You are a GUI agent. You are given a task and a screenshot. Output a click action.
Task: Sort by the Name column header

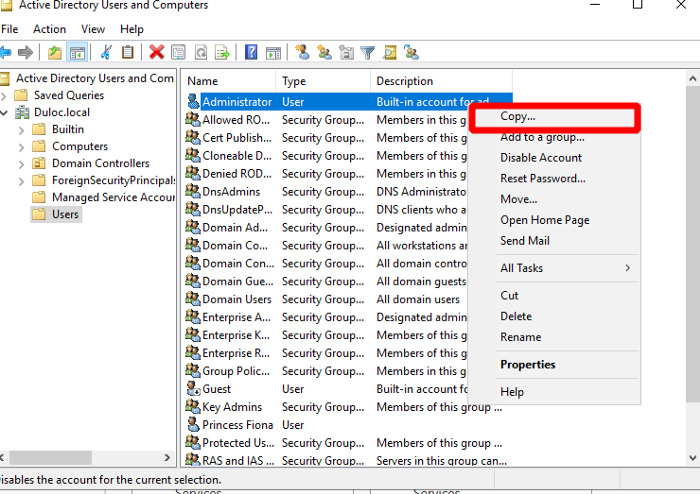click(229, 81)
